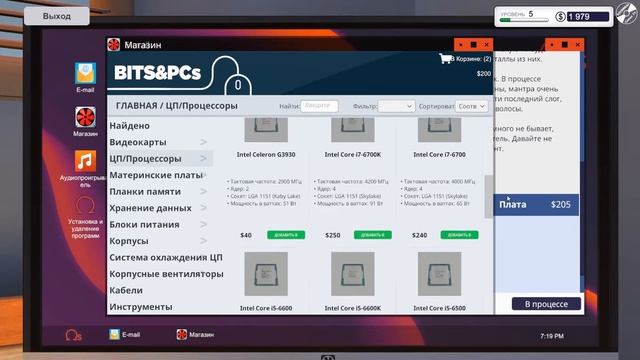This screenshot has height=360, width=640.
Task: Click the ГЛАВНАЯ breadcrumb link
Action: [x=136, y=106]
